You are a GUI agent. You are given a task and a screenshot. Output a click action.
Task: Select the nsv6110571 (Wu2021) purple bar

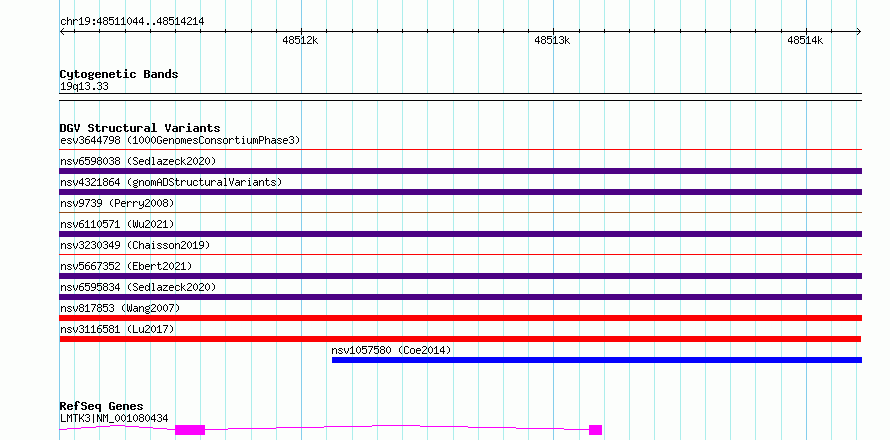click(461, 234)
